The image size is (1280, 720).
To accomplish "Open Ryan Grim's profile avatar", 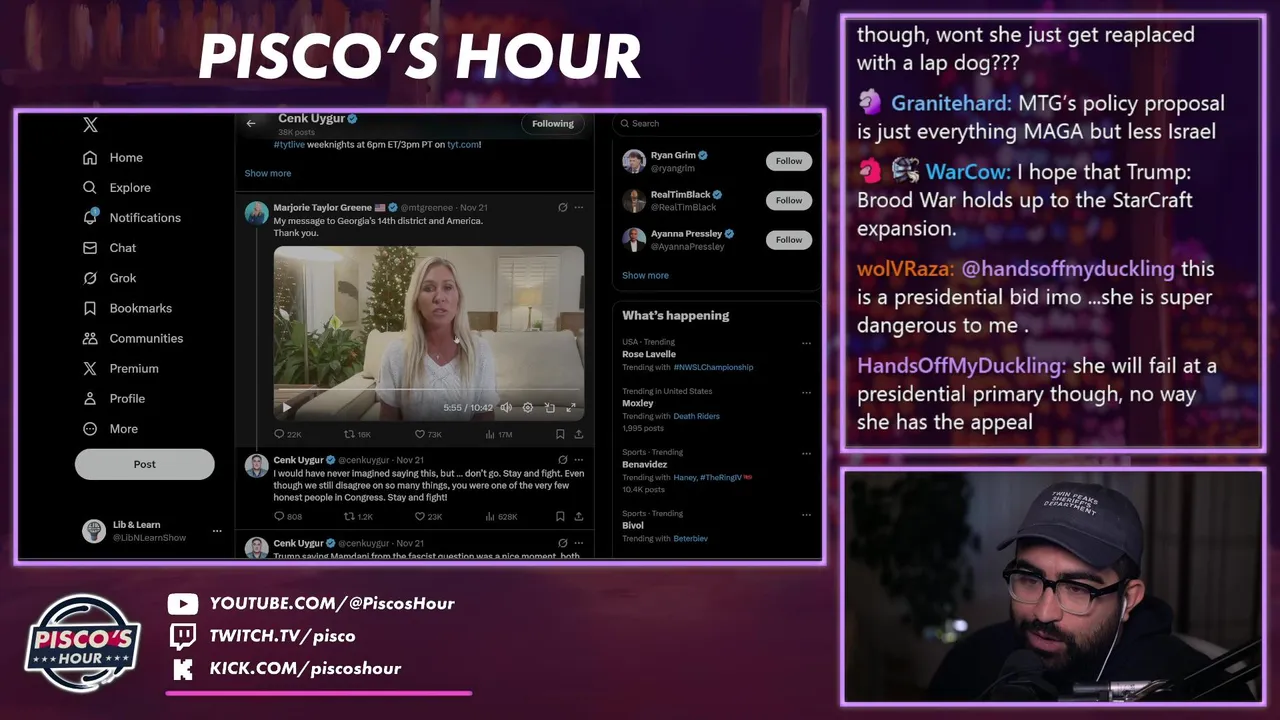I will [x=634, y=161].
